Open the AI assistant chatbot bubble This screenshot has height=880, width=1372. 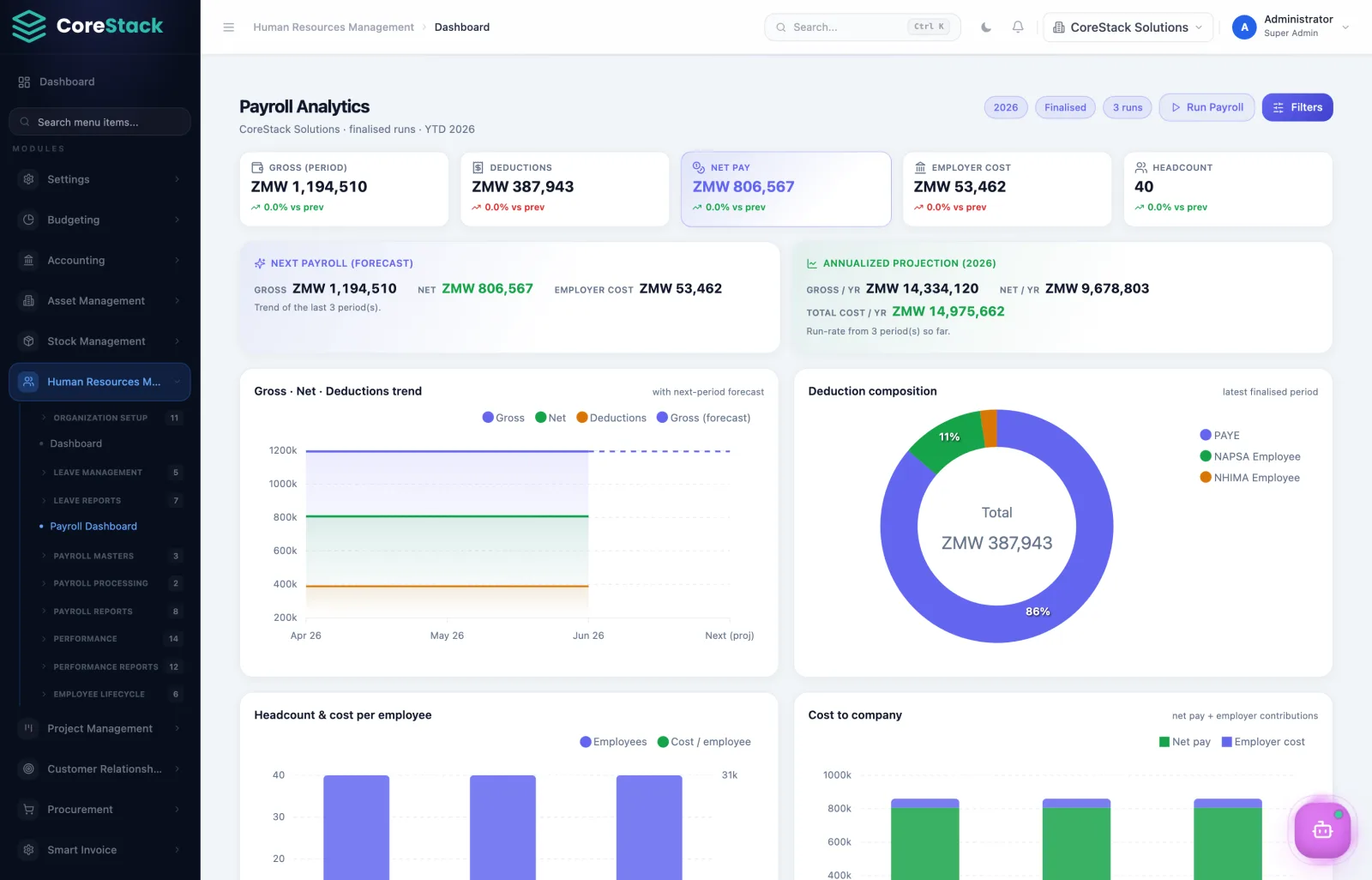(1322, 829)
